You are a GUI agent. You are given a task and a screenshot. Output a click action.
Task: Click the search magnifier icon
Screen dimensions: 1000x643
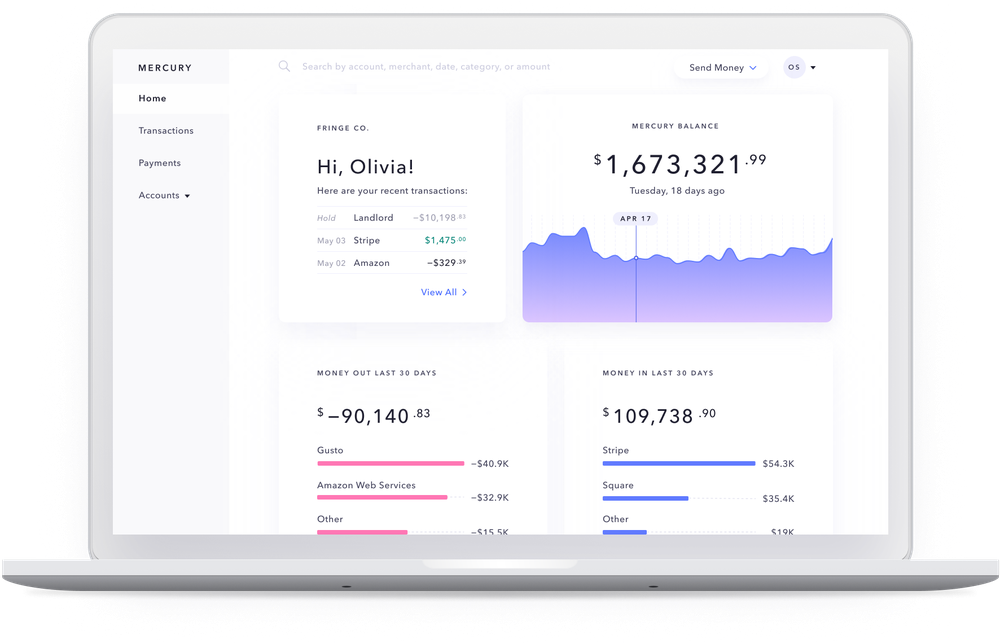tap(284, 66)
